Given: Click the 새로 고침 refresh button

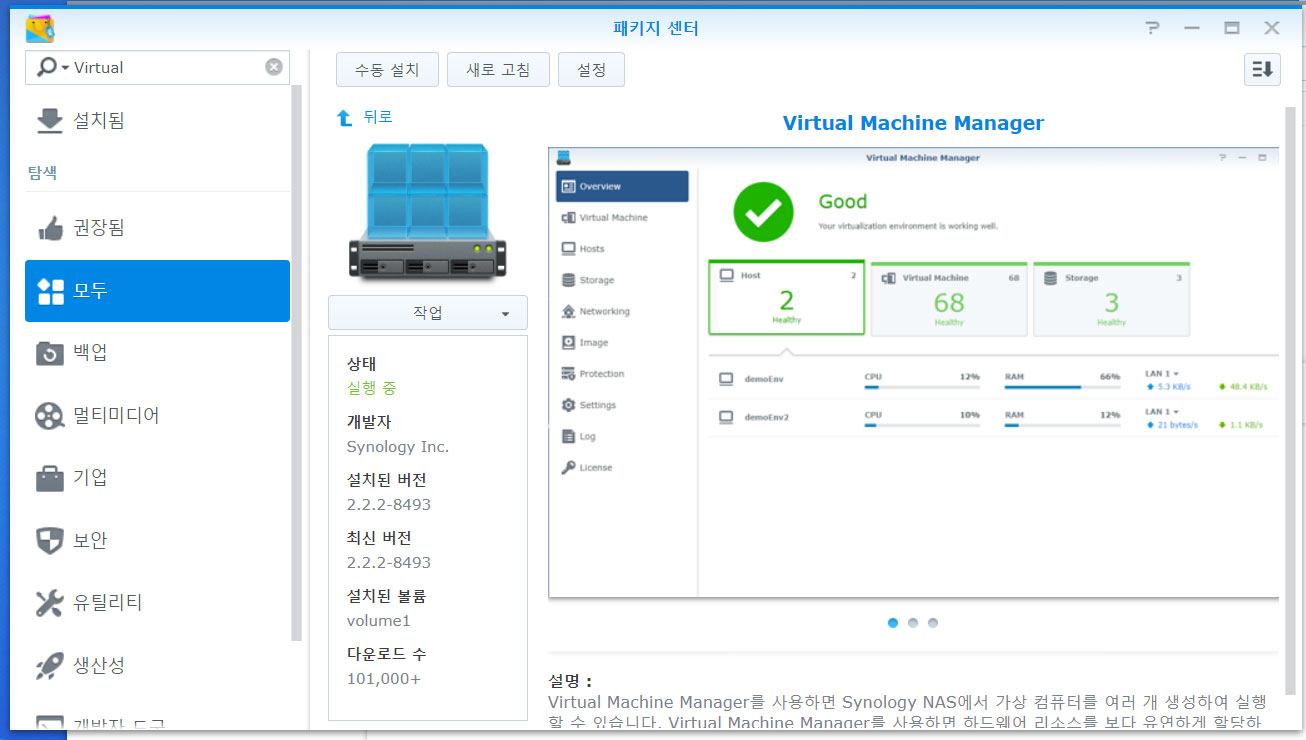Looking at the screenshot, I should pos(498,70).
